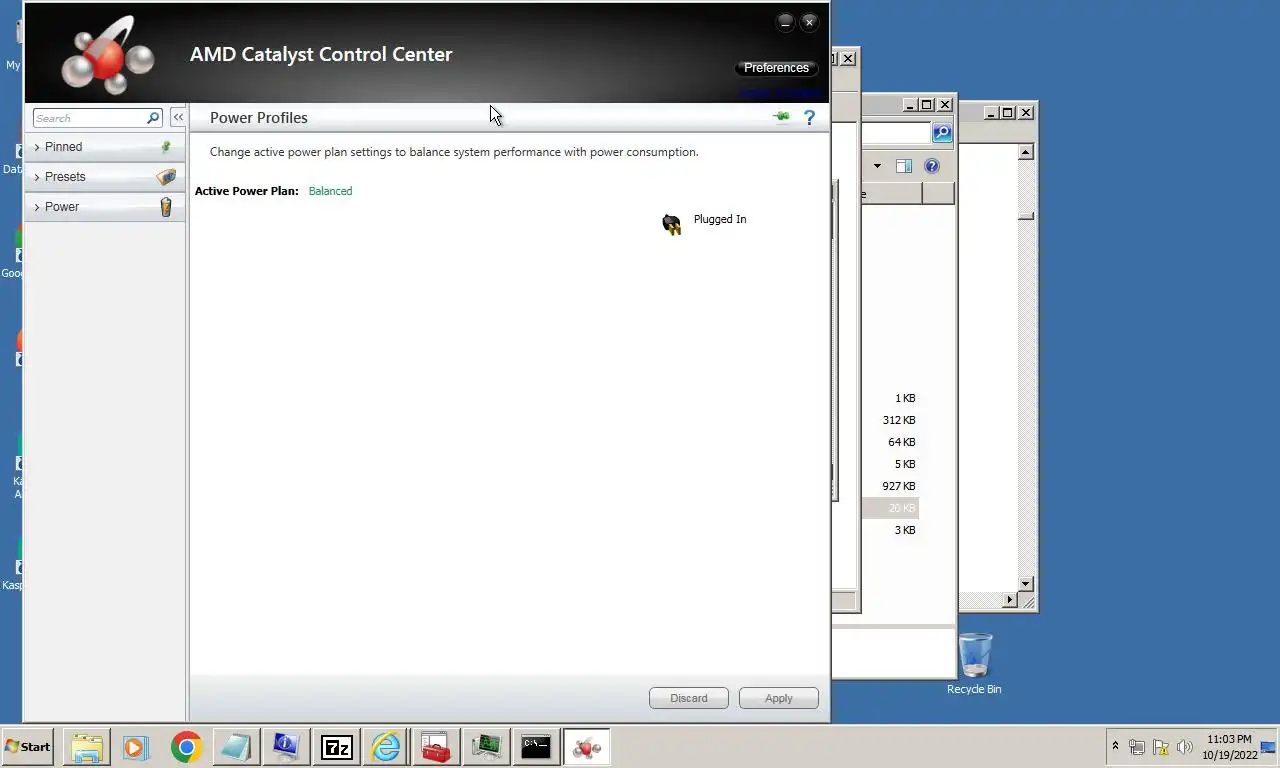Click the green pin icon beside Pinned
Image resolution: width=1280 pixels, height=768 pixels.
click(x=166, y=147)
